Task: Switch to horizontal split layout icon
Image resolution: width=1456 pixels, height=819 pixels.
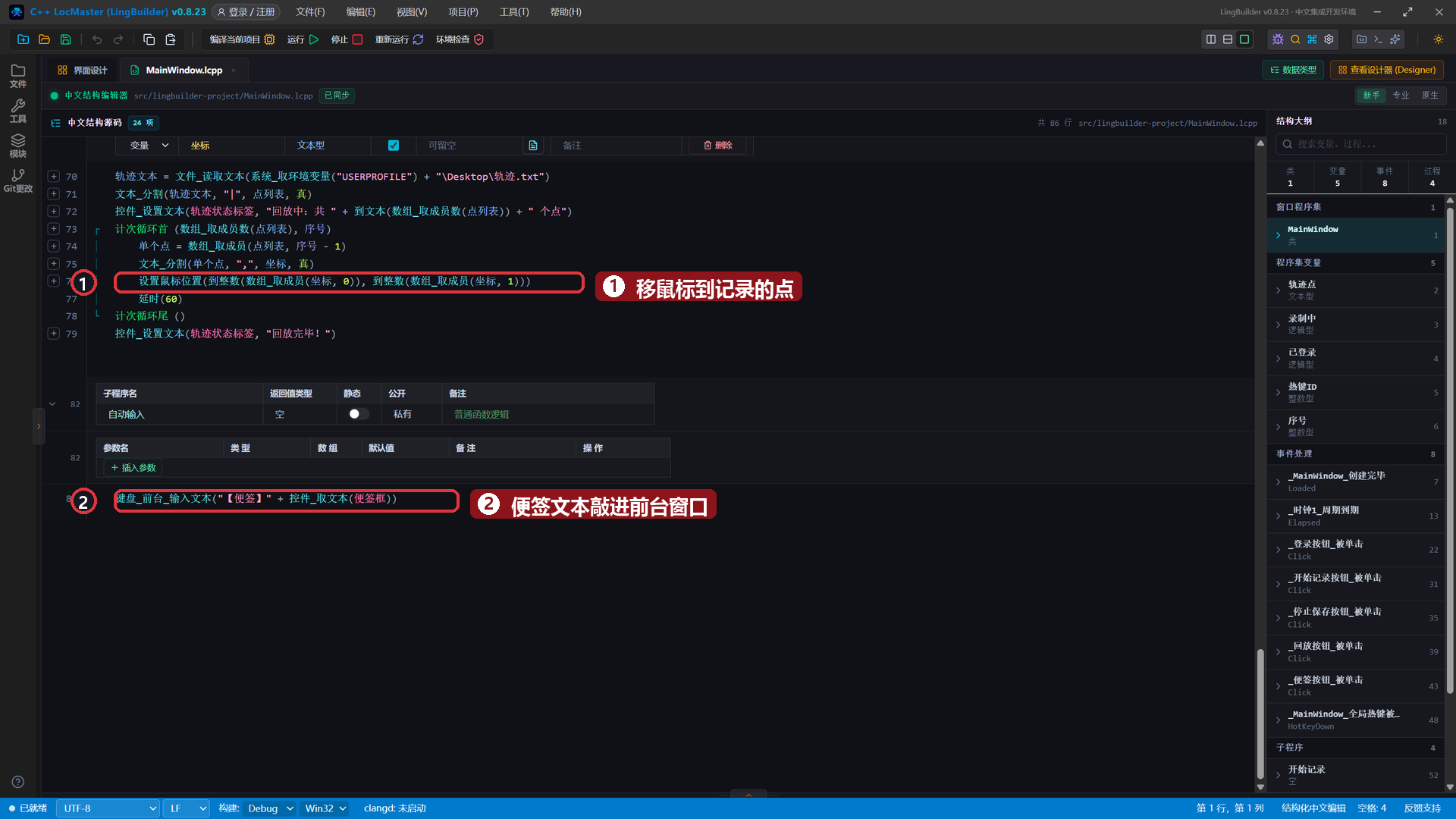Action: pos(1228,39)
